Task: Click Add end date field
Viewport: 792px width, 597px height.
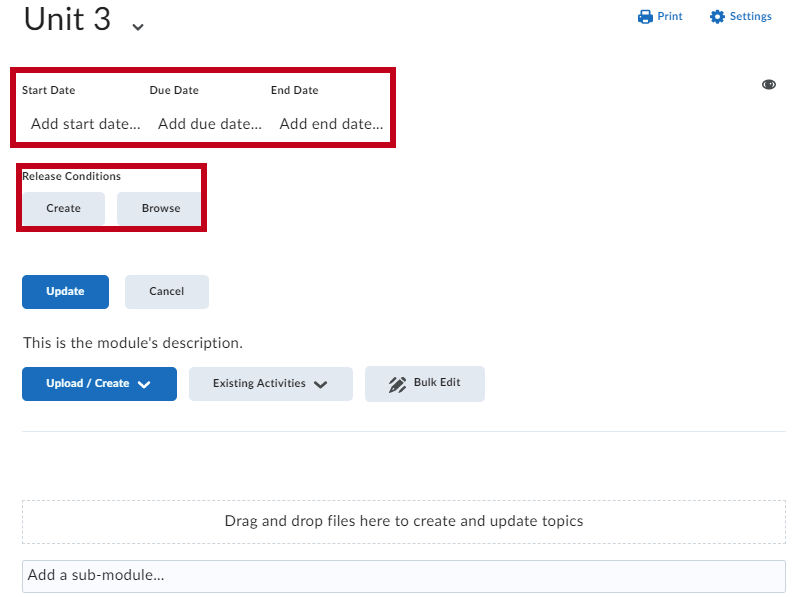Action: click(331, 124)
